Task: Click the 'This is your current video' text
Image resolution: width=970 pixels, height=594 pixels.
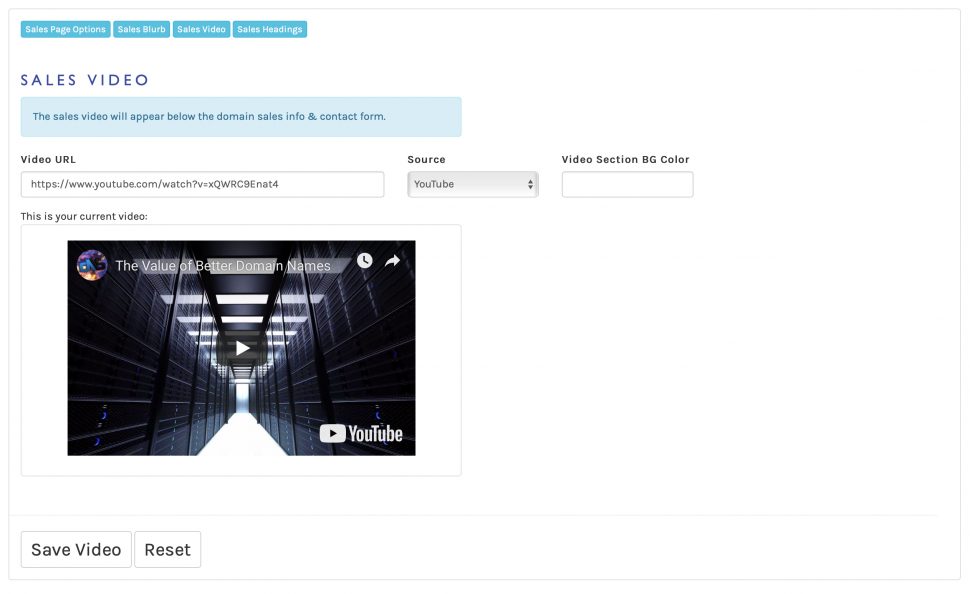Action: (x=84, y=216)
